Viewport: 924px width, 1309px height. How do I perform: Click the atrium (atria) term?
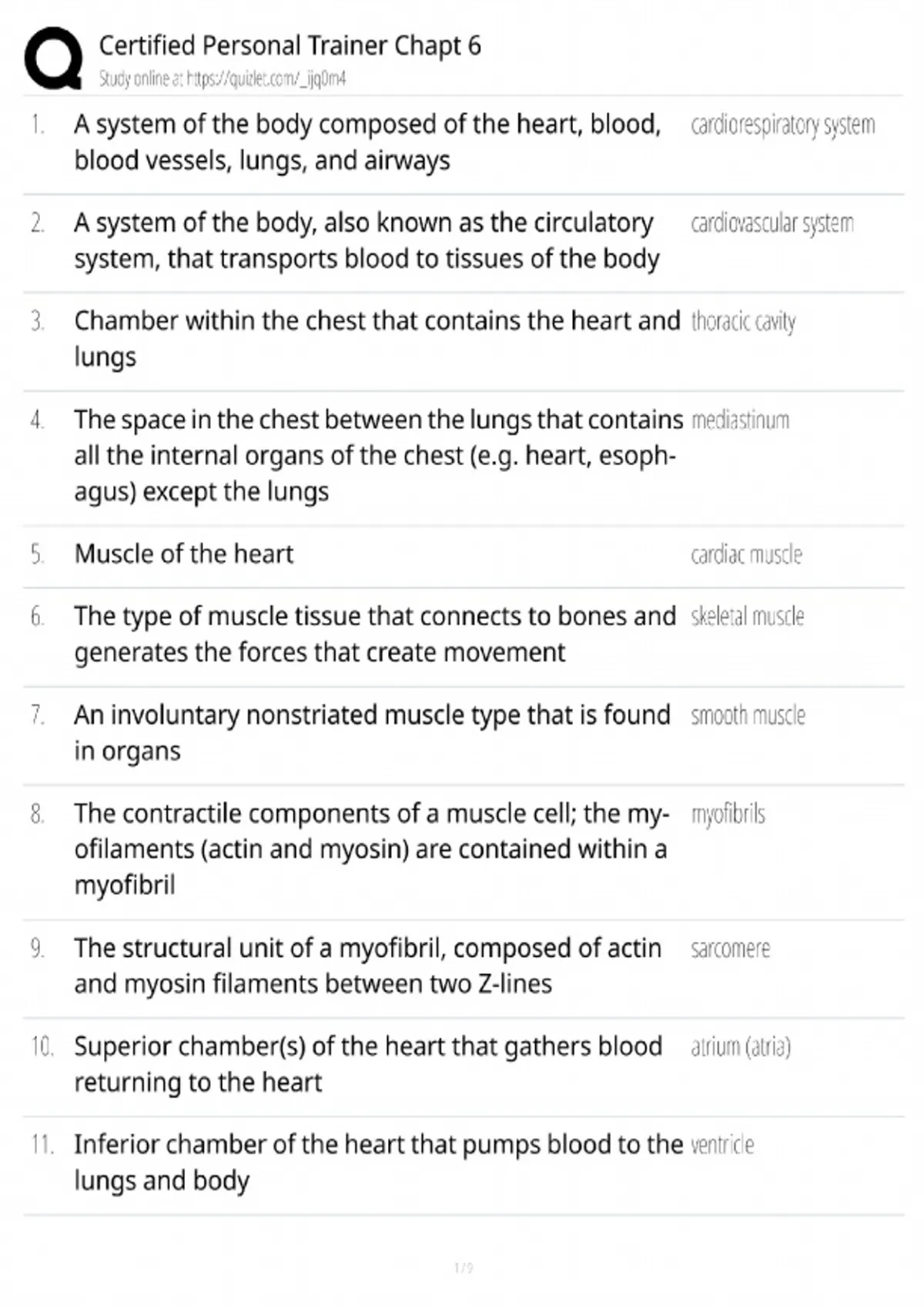pos(741,1047)
